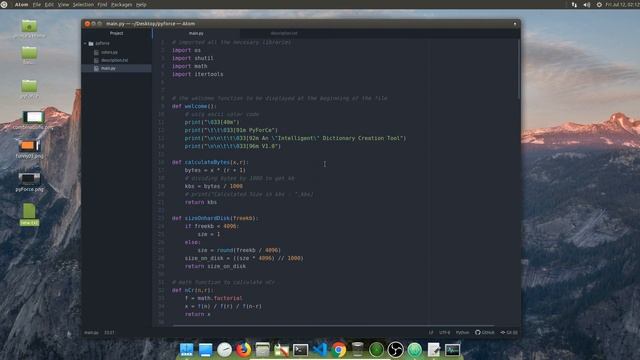
Task: Select the Project tree view tab
Action: pyautogui.click(x=116, y=33)
